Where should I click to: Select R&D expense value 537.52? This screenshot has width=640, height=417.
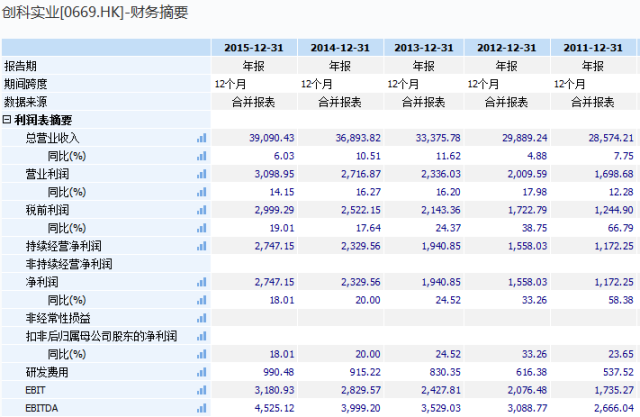618,372
